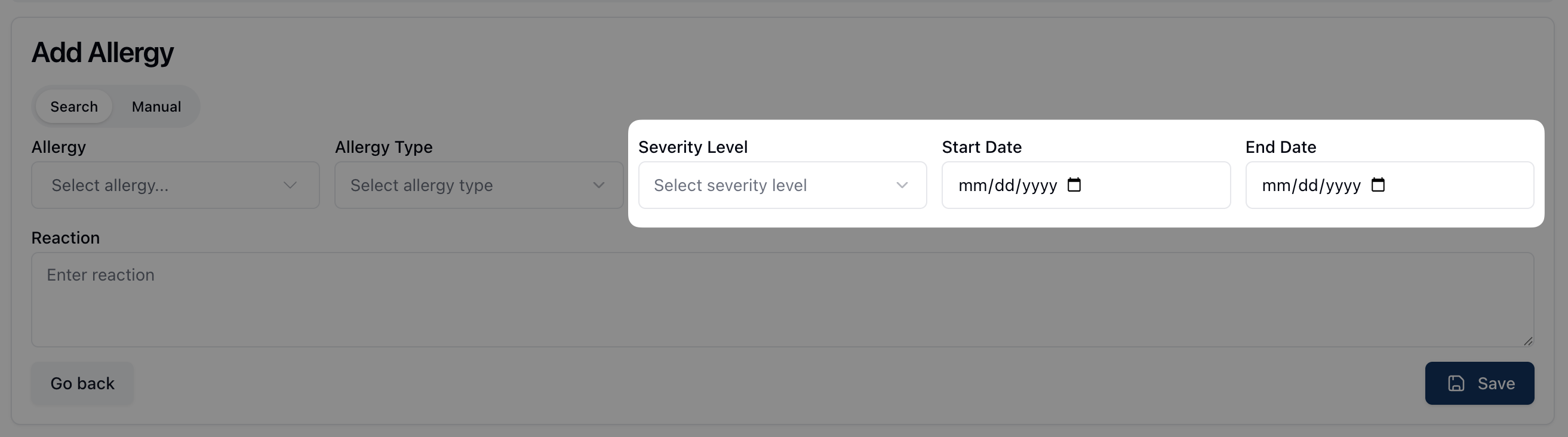Focus the Enter reaction text area
The height and width of the screenshot is (437, 1568).
pyautogui.click(x=782, y=300)
